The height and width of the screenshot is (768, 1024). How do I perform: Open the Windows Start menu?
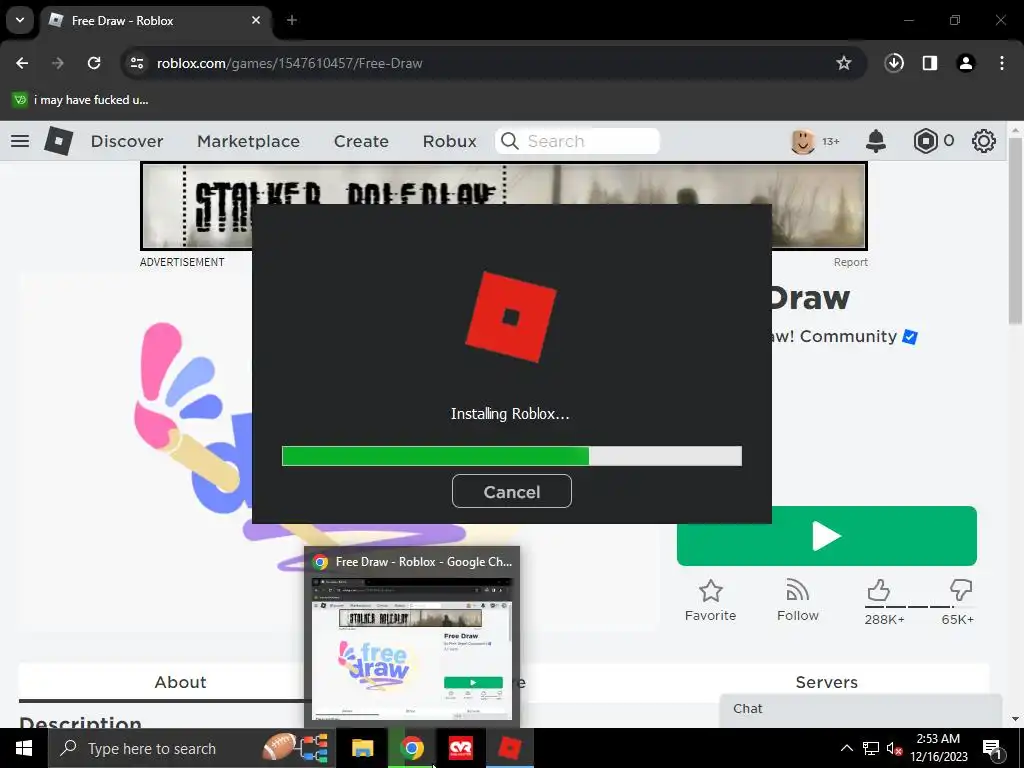point(24,748)
